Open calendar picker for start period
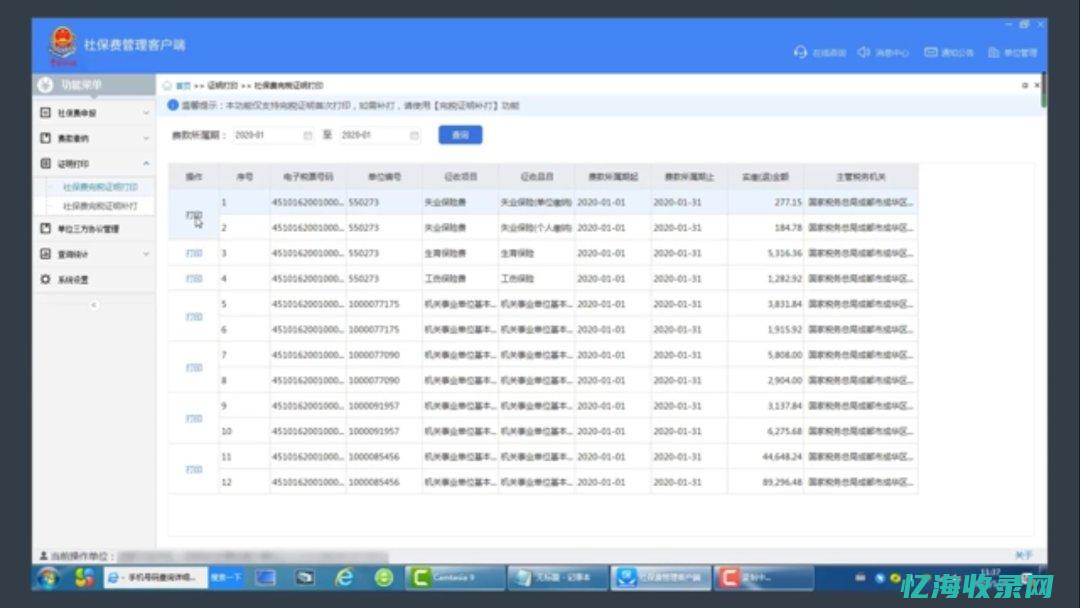The image size is (1080, 608). click(307, 135)
